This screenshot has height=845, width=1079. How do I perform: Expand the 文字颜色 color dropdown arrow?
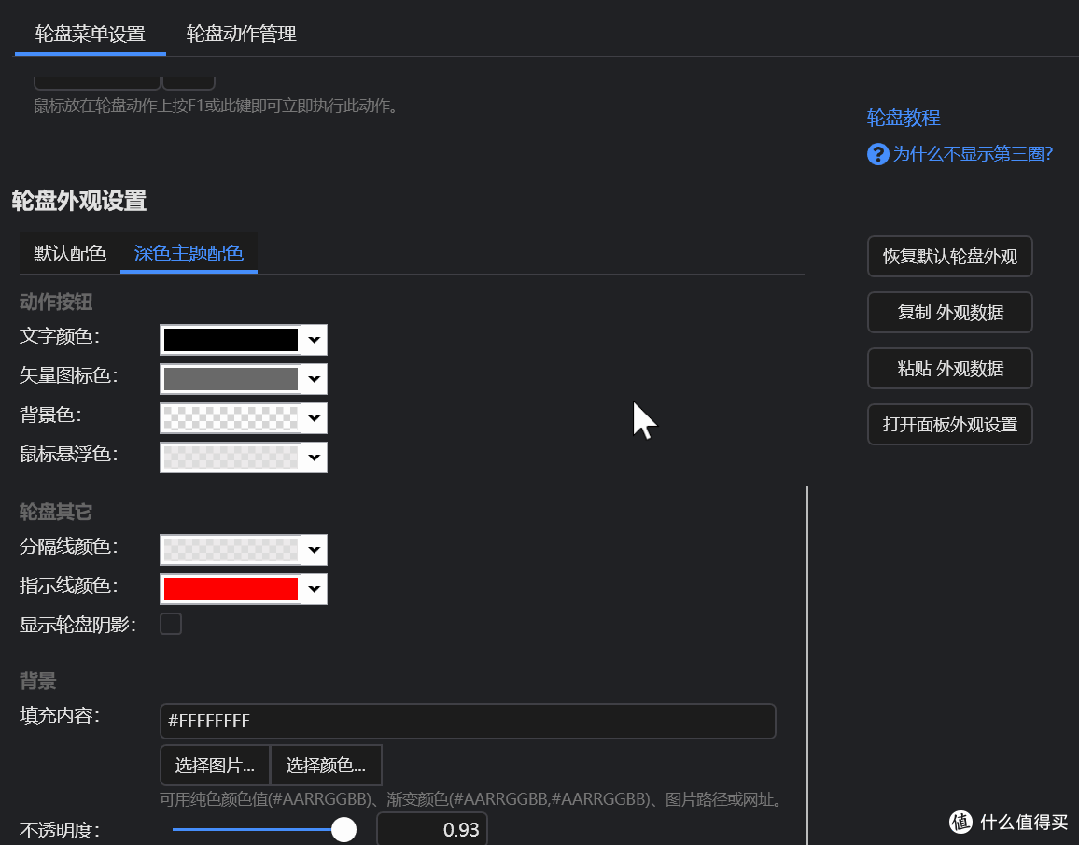click(x=314, y=340)
